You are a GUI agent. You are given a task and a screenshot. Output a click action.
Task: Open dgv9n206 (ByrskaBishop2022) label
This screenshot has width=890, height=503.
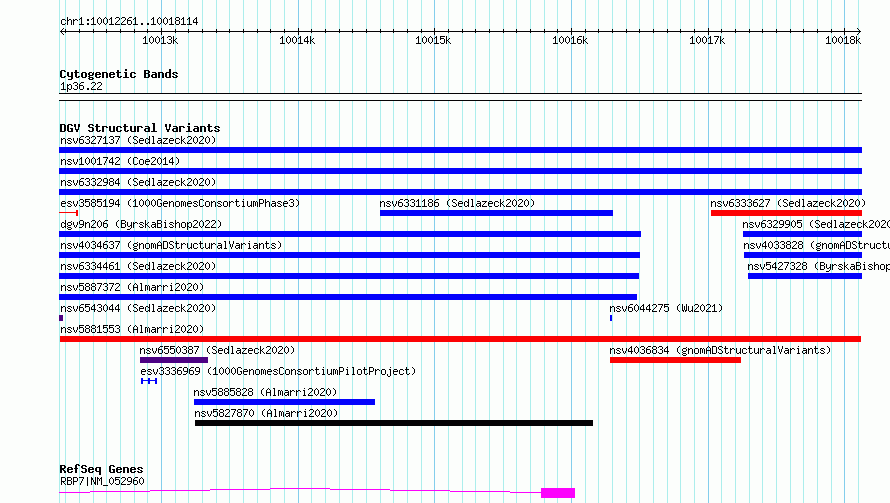pos(141,224)
